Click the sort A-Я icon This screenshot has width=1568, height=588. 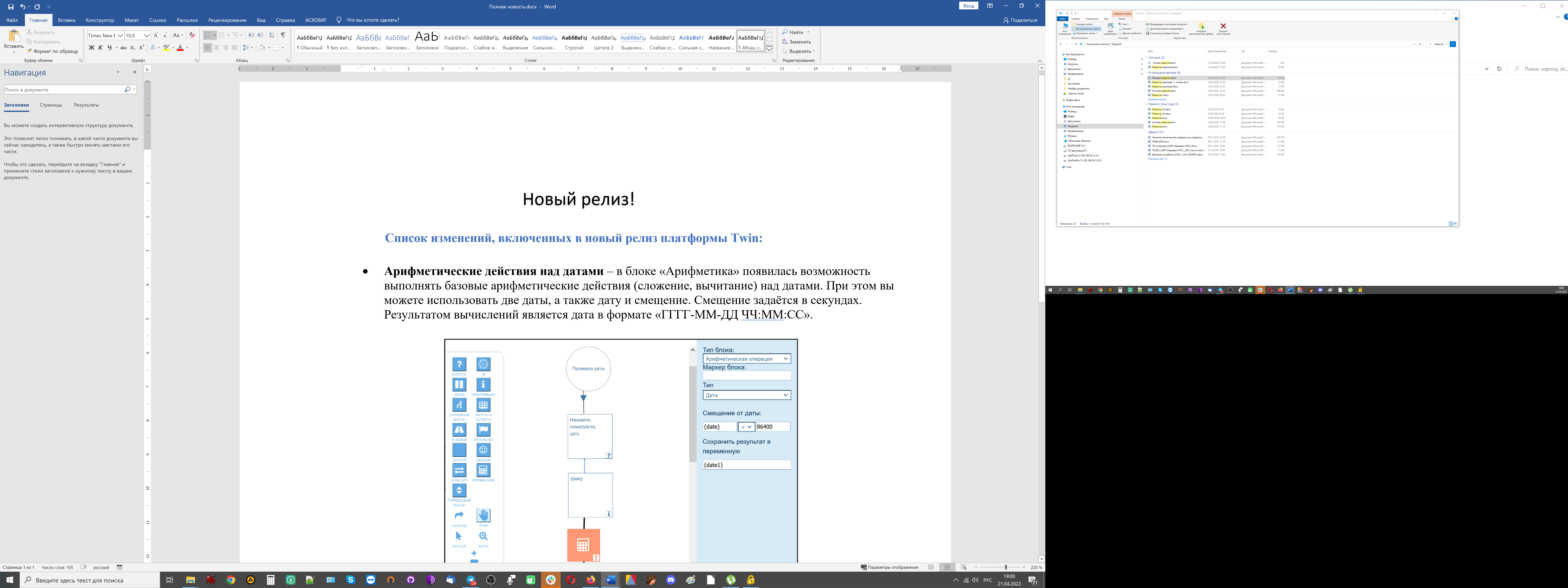272,35
